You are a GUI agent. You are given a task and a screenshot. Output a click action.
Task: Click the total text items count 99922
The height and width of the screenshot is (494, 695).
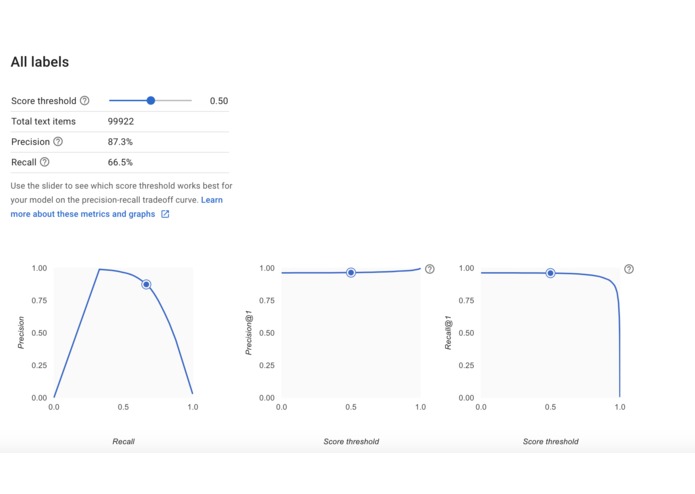(121, 122)
